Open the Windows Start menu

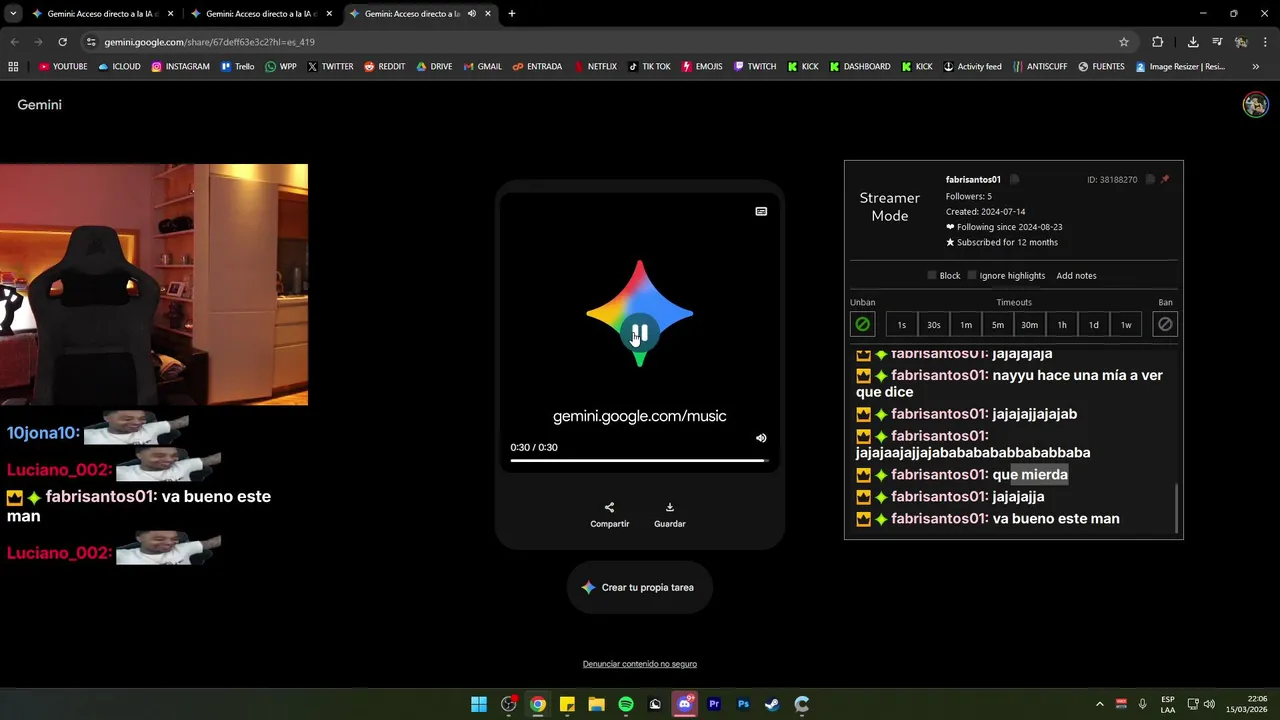(x=479, y=704)
